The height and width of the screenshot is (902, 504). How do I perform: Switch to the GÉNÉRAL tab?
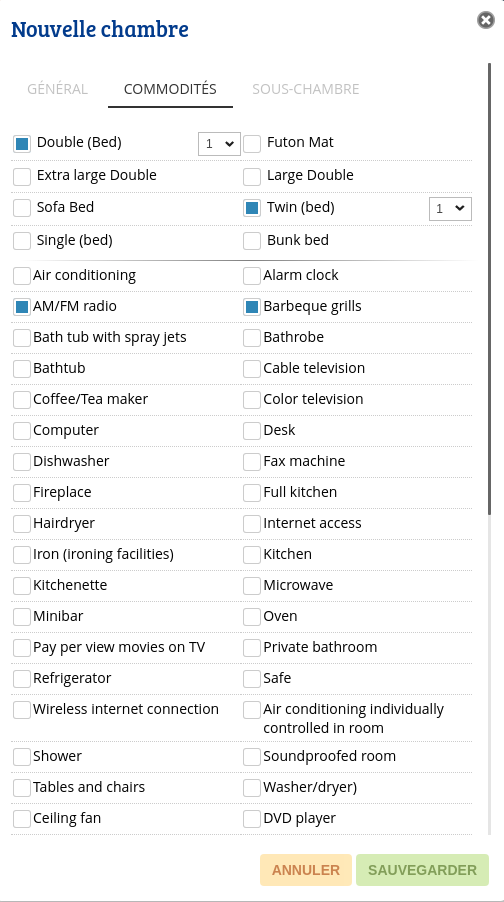[58, 89]
